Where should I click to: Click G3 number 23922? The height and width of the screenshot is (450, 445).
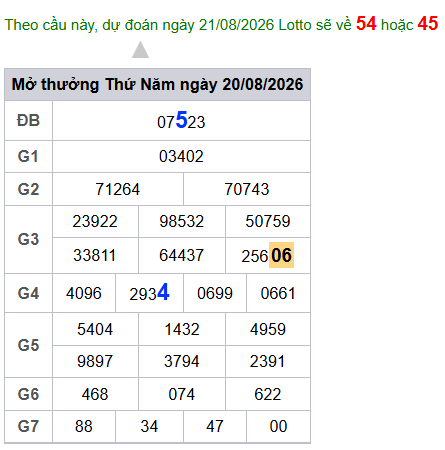pos(95,221)
